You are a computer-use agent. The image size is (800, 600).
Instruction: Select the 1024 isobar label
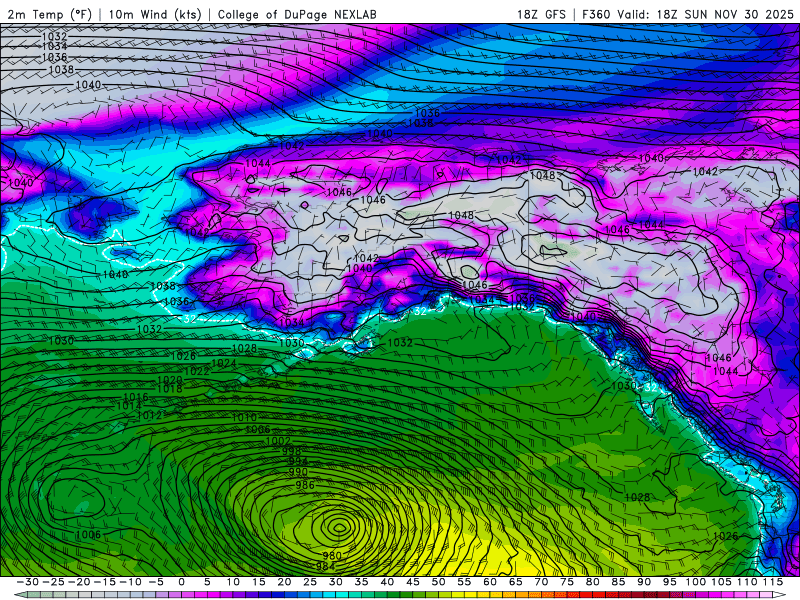pos(223,363)
